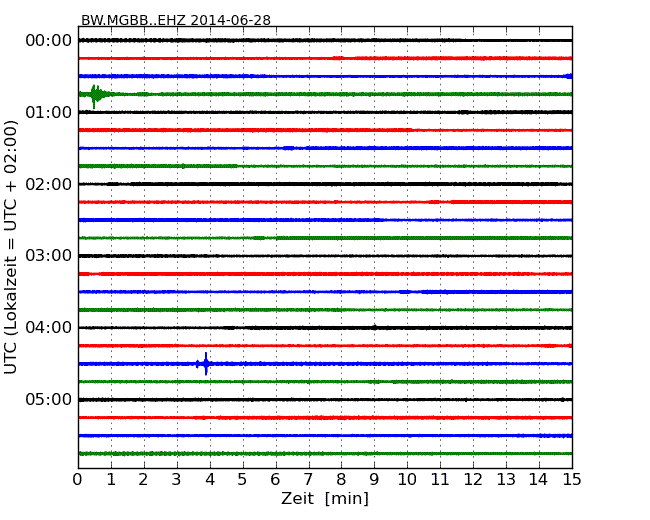Image resolution: width=650 pixels, height=520 pixels.
Task: Click x-axis tick label 9
Action: coord(374,480)
